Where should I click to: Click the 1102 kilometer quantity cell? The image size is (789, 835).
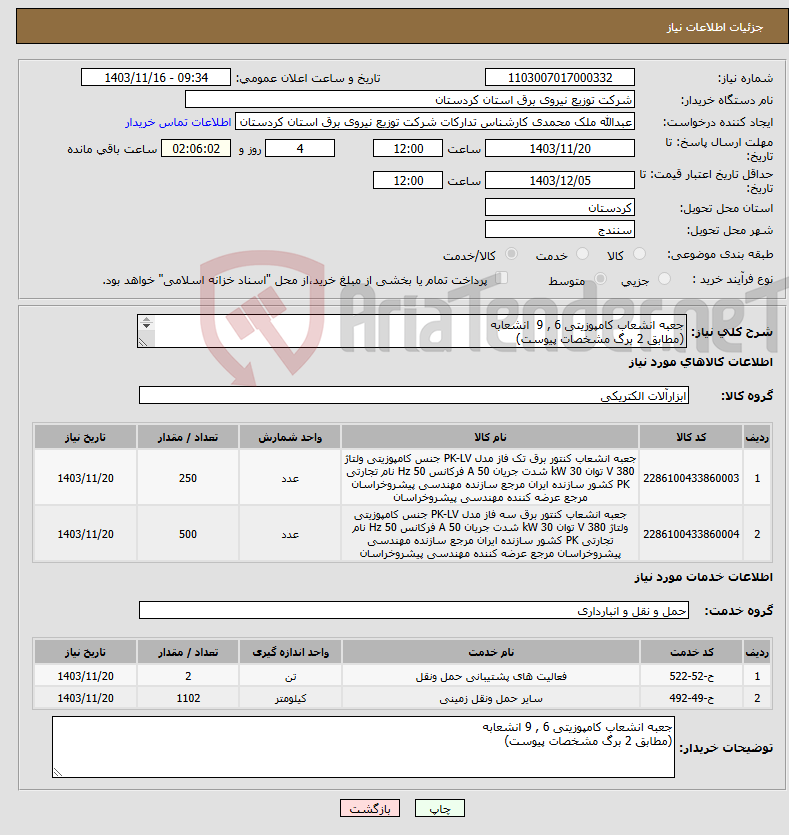(188, 698)
